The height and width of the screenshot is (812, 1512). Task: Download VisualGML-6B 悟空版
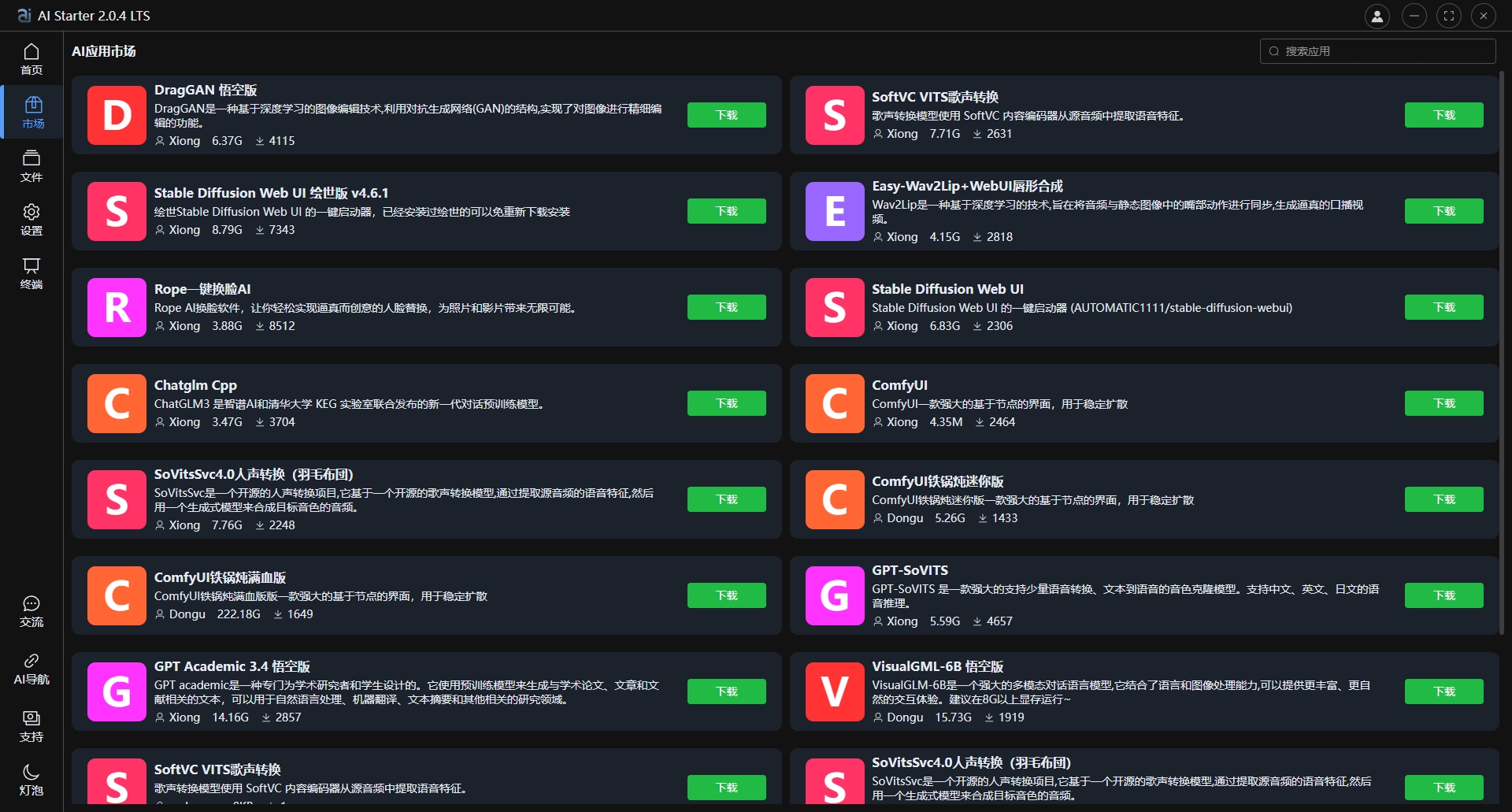[x=1443, y=691]
